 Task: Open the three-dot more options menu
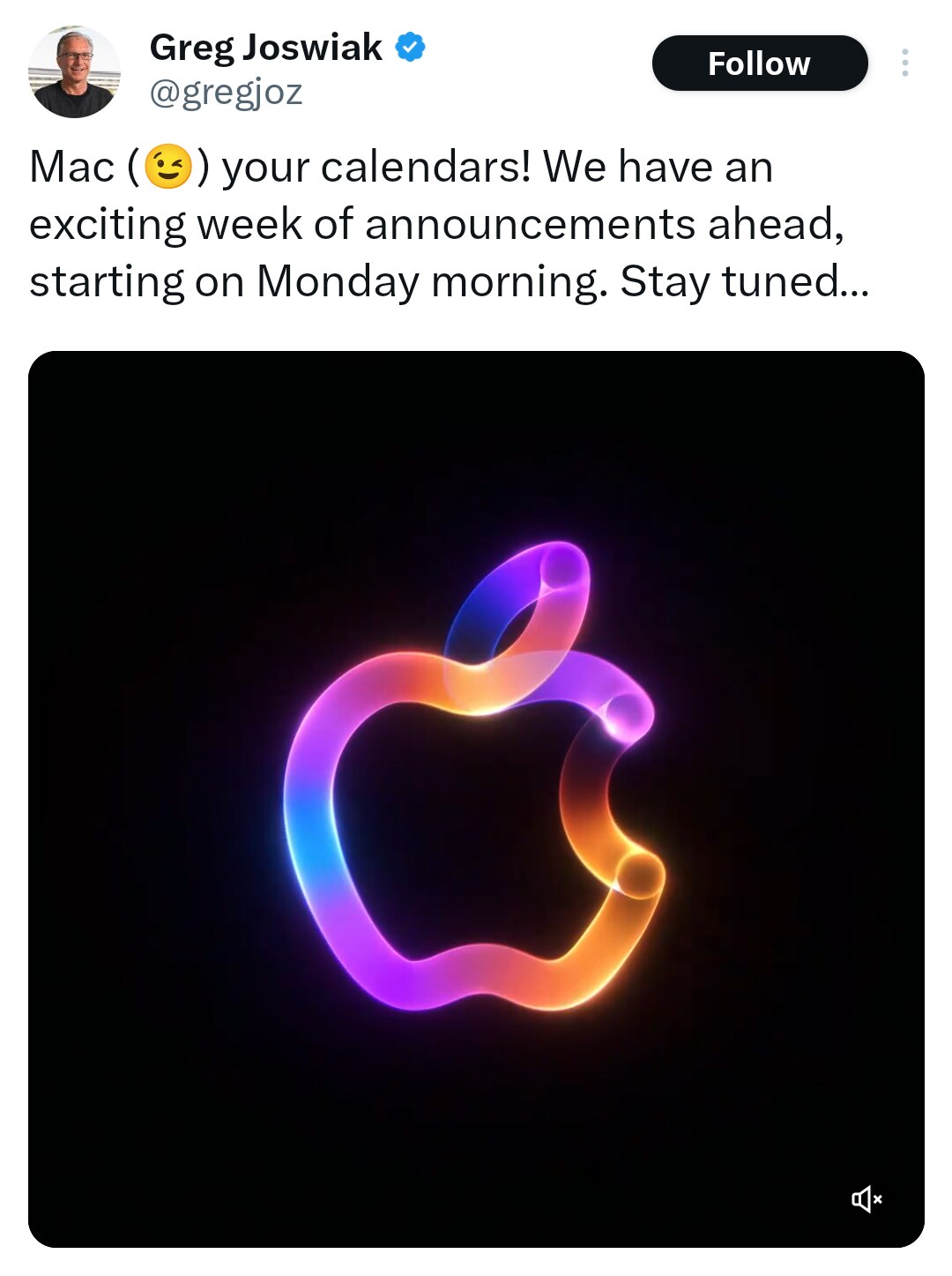904,63
